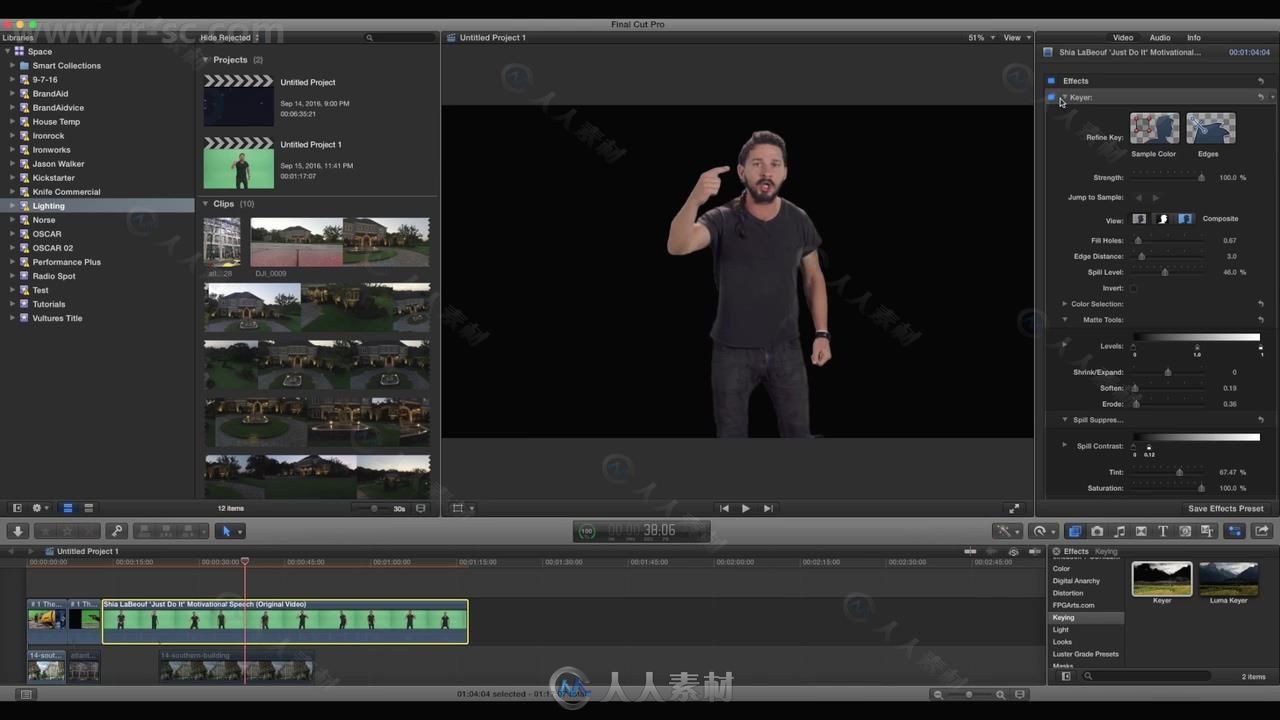
Task: Collapse the Spill Suppression section
Action: coord(1064,420)
